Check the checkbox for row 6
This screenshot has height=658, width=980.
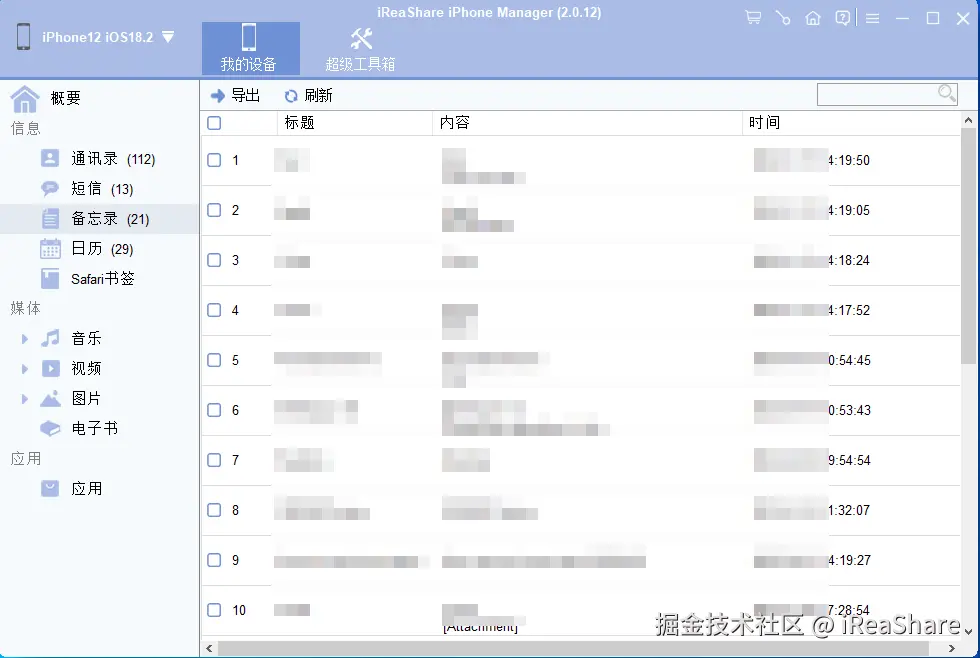pos(214,410)
